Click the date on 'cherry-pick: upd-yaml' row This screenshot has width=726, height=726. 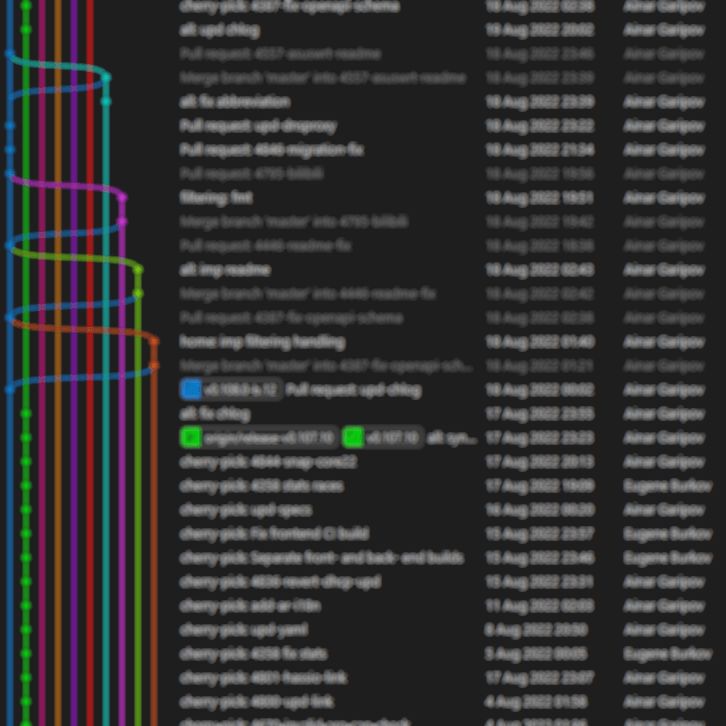click(x=536, y=630)
